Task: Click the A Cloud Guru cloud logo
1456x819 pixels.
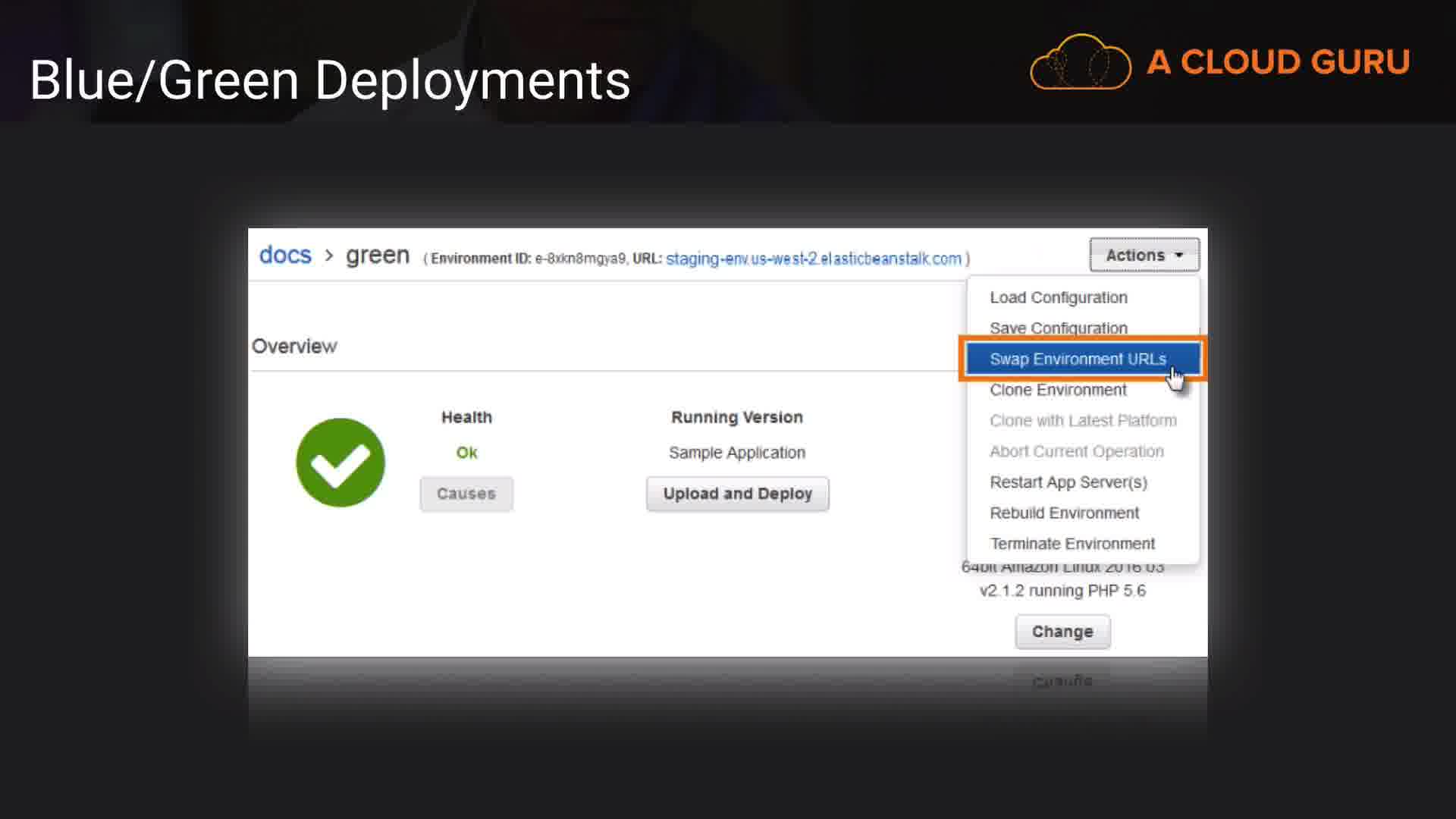Action: tap(1081, 62)
